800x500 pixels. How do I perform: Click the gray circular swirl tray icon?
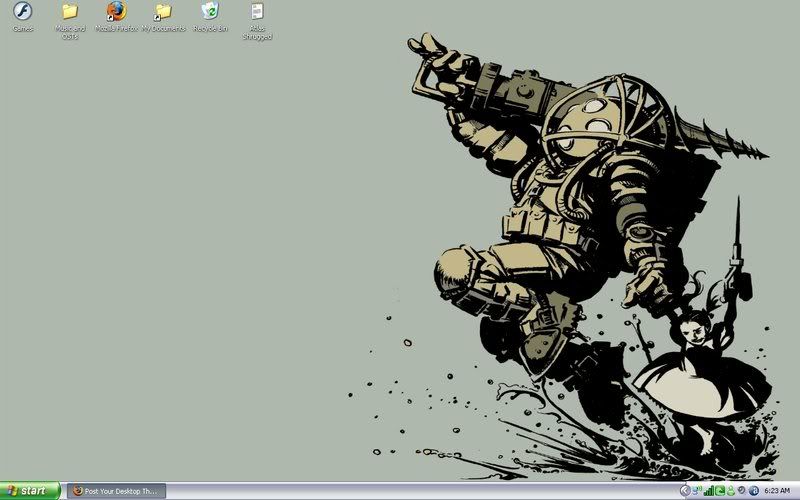point(741,490)
